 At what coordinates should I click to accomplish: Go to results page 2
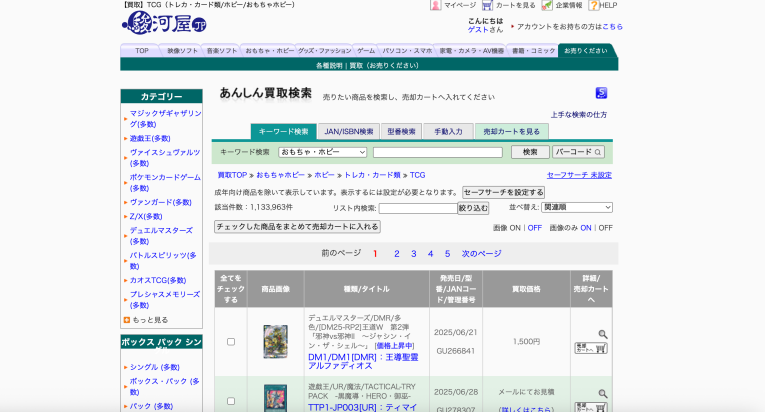pyautogui.click(x=397, y=254)
